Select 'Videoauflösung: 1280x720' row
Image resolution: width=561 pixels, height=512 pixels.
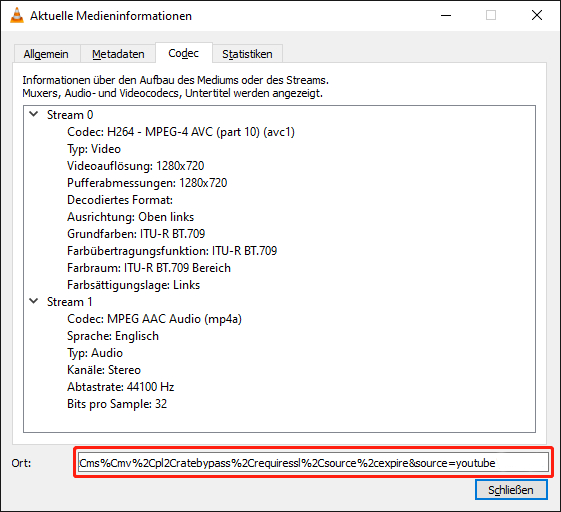pyautogui.click(x=136, y=166)
